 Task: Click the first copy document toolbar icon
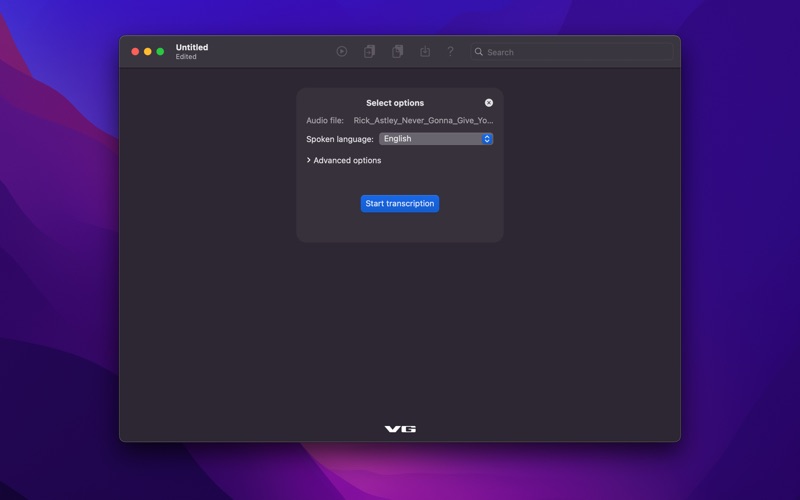pyautogui.click(x=369, y=52)
